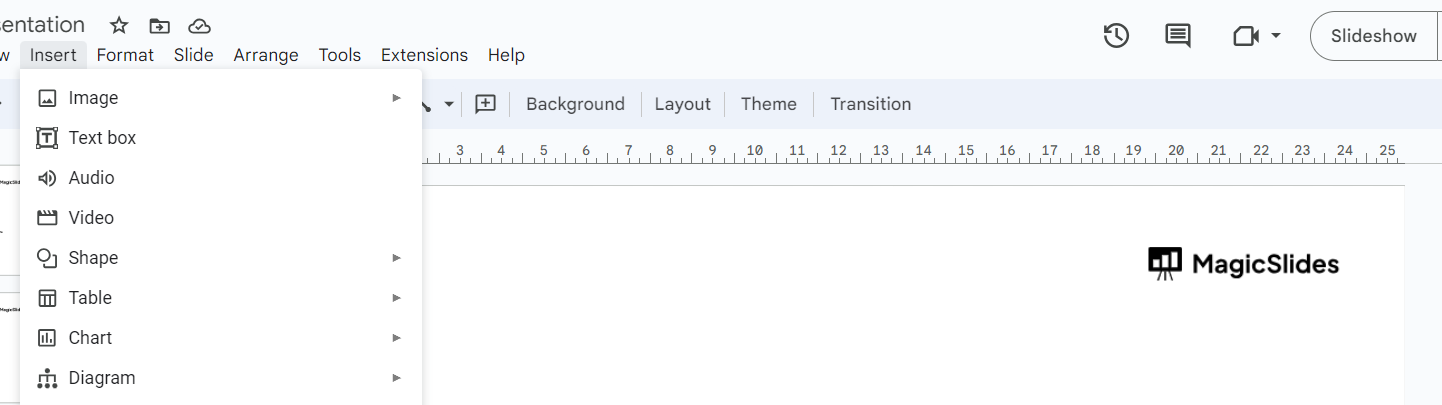Click the Transition toolbar button
This screenshot has width=1442, height=405.
870,104
